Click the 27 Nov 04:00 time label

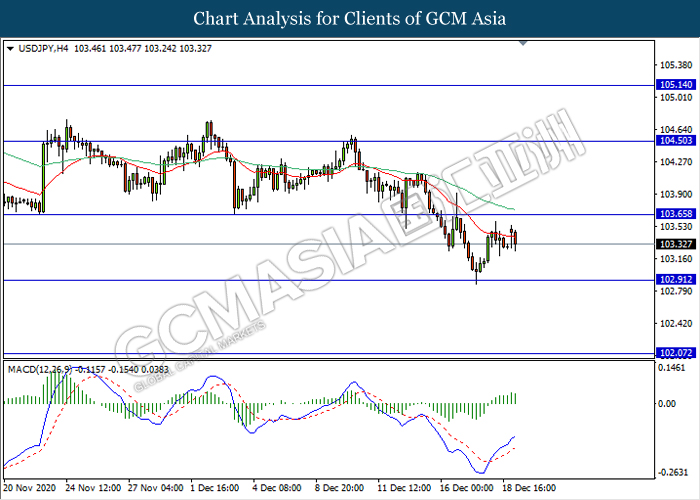155,488
